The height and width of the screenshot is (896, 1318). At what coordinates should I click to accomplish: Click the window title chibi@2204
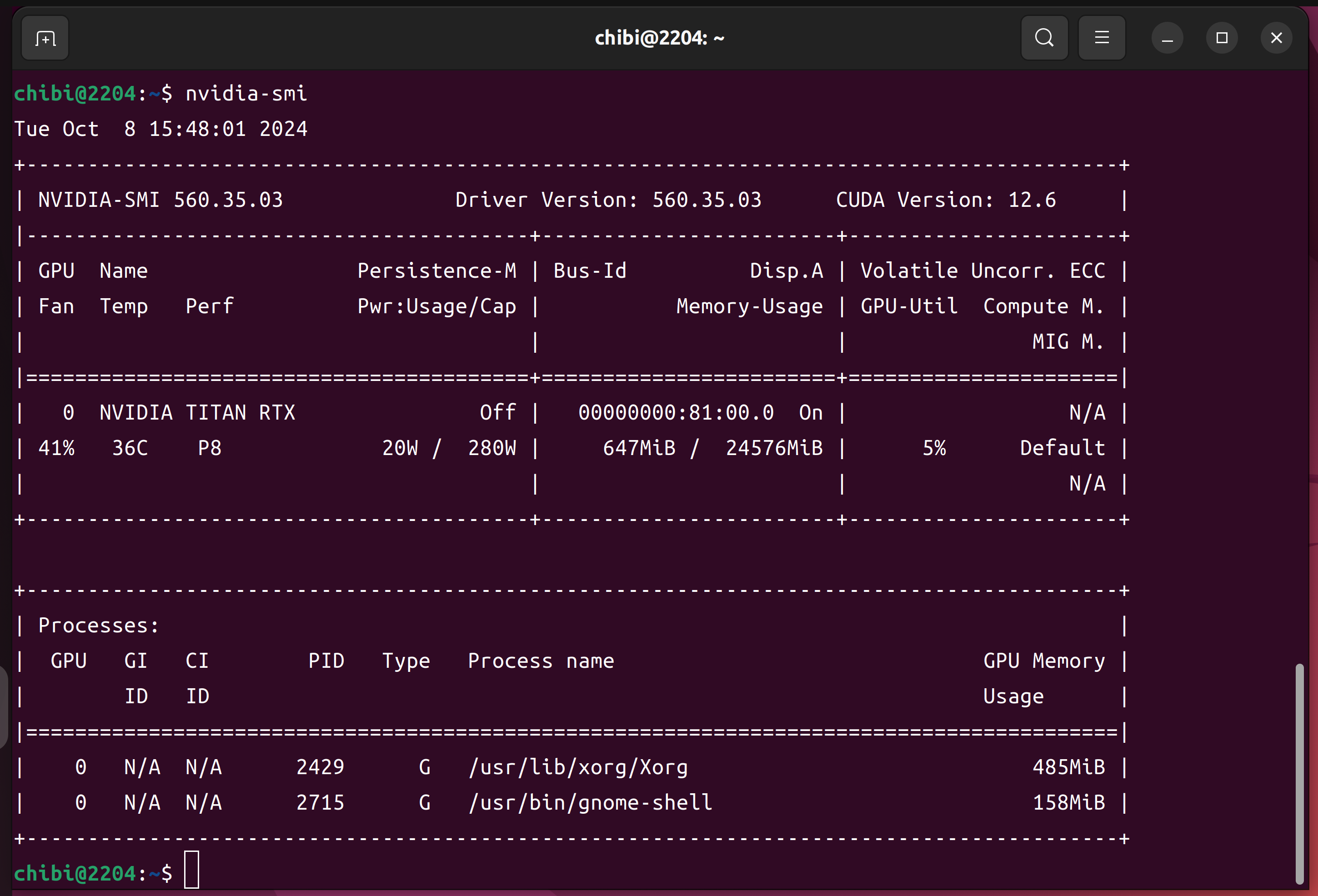(659, 38)
